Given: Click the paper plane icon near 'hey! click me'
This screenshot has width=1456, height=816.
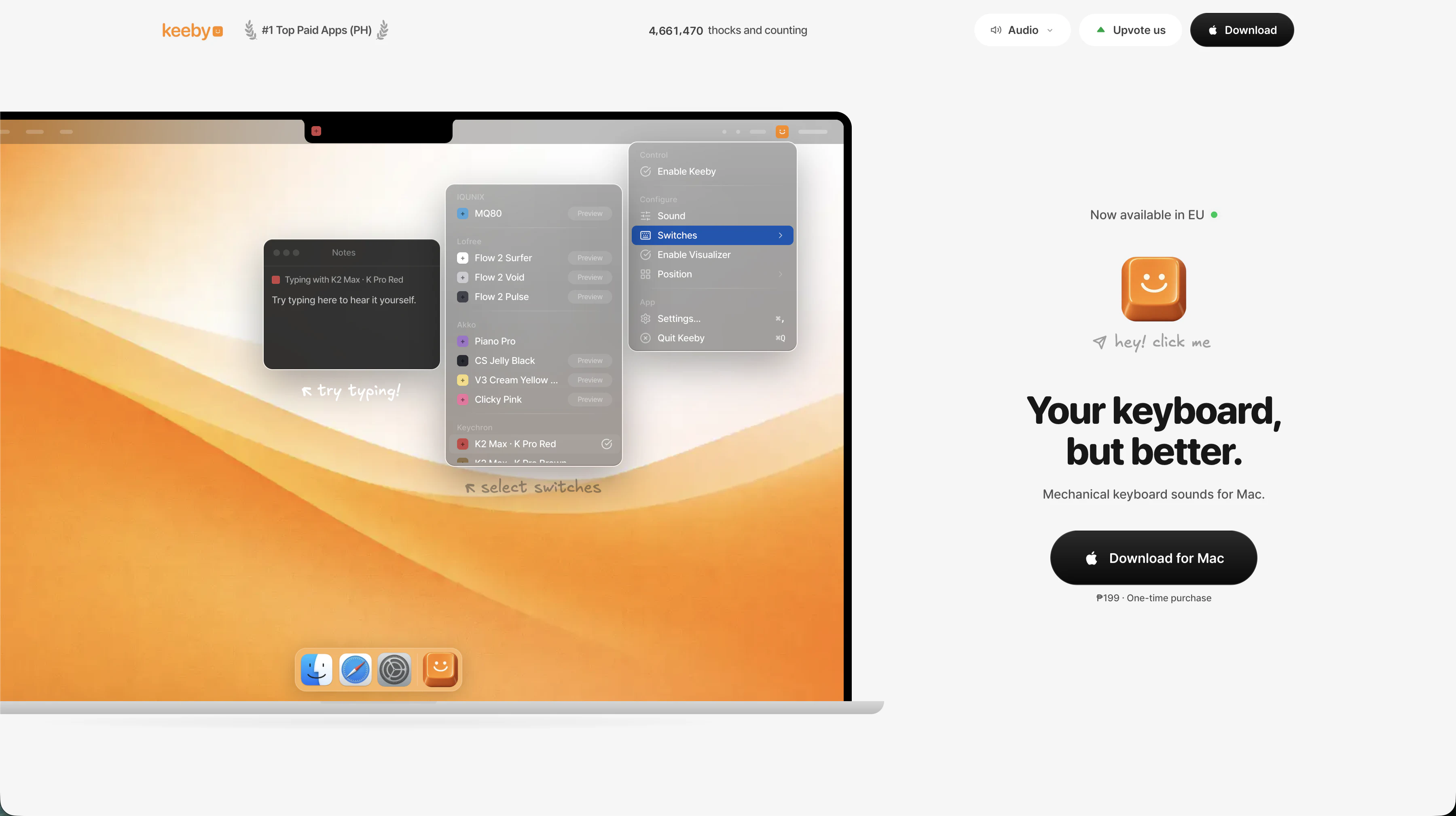Looking at the screenshot, I should 1099,342.
